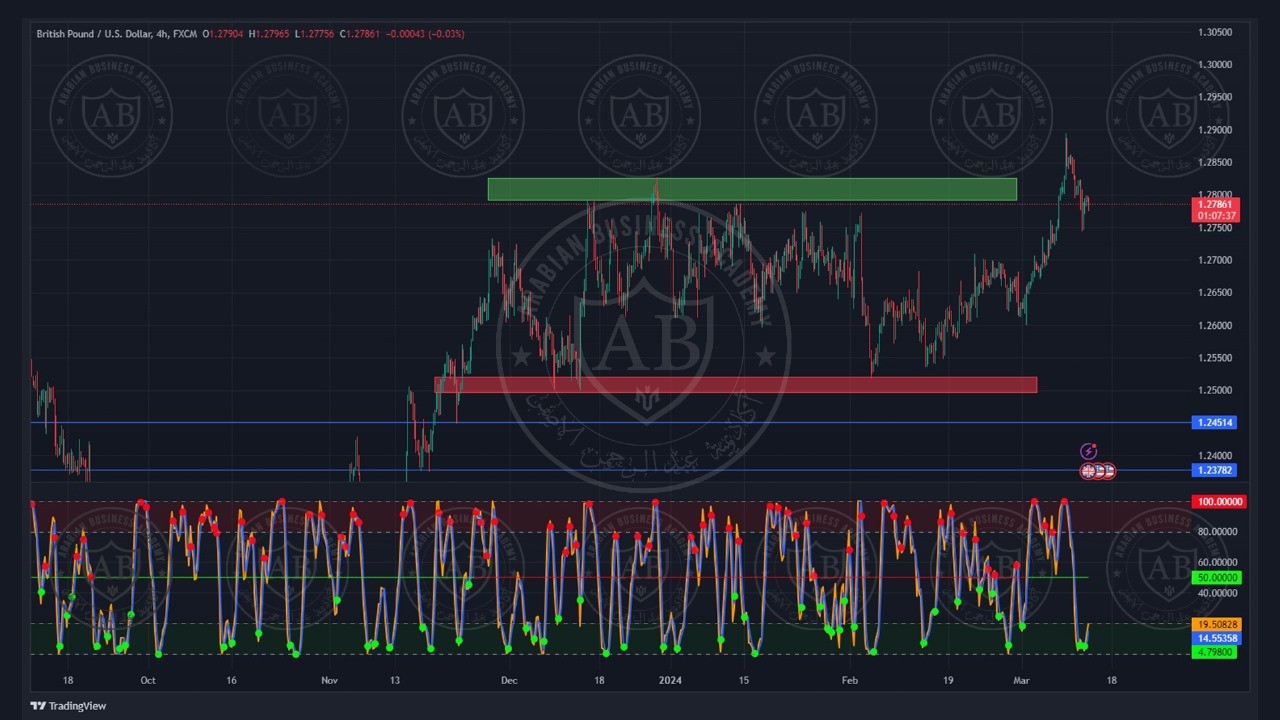The width and height of the screenshot is (1280, 720).
Task: Click the 1.28500 price axis label
Action: pos(1215,162)
